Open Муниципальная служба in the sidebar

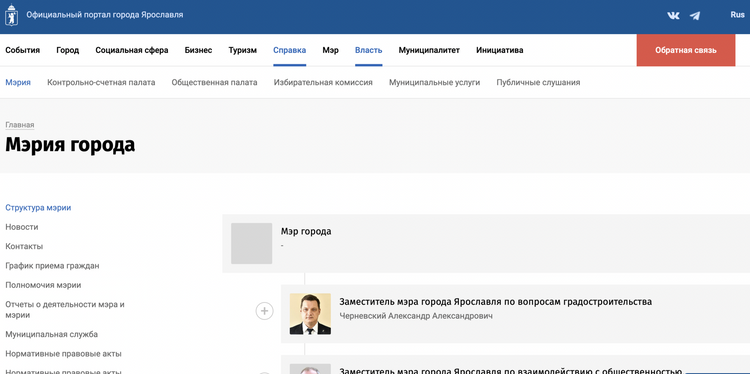(52, 334)
